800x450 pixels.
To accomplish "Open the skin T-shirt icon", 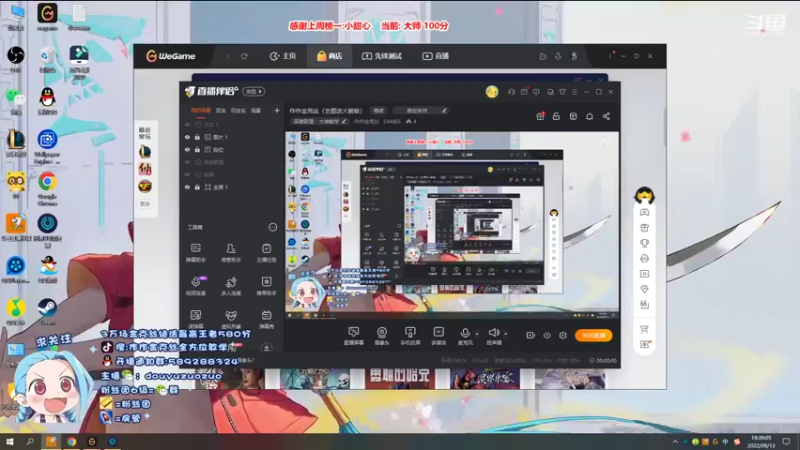I will tap(562, 92).
